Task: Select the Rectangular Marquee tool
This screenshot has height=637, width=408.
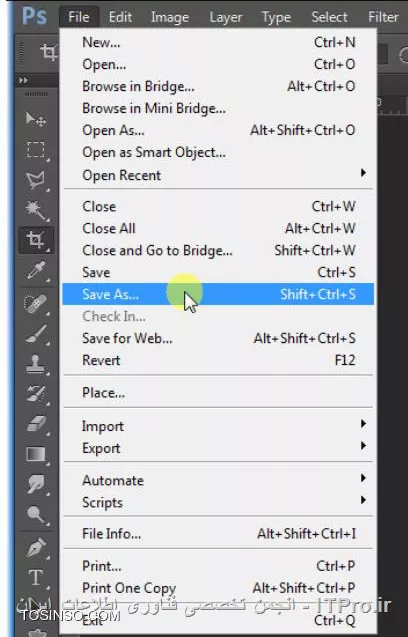Action: [36, 150]
